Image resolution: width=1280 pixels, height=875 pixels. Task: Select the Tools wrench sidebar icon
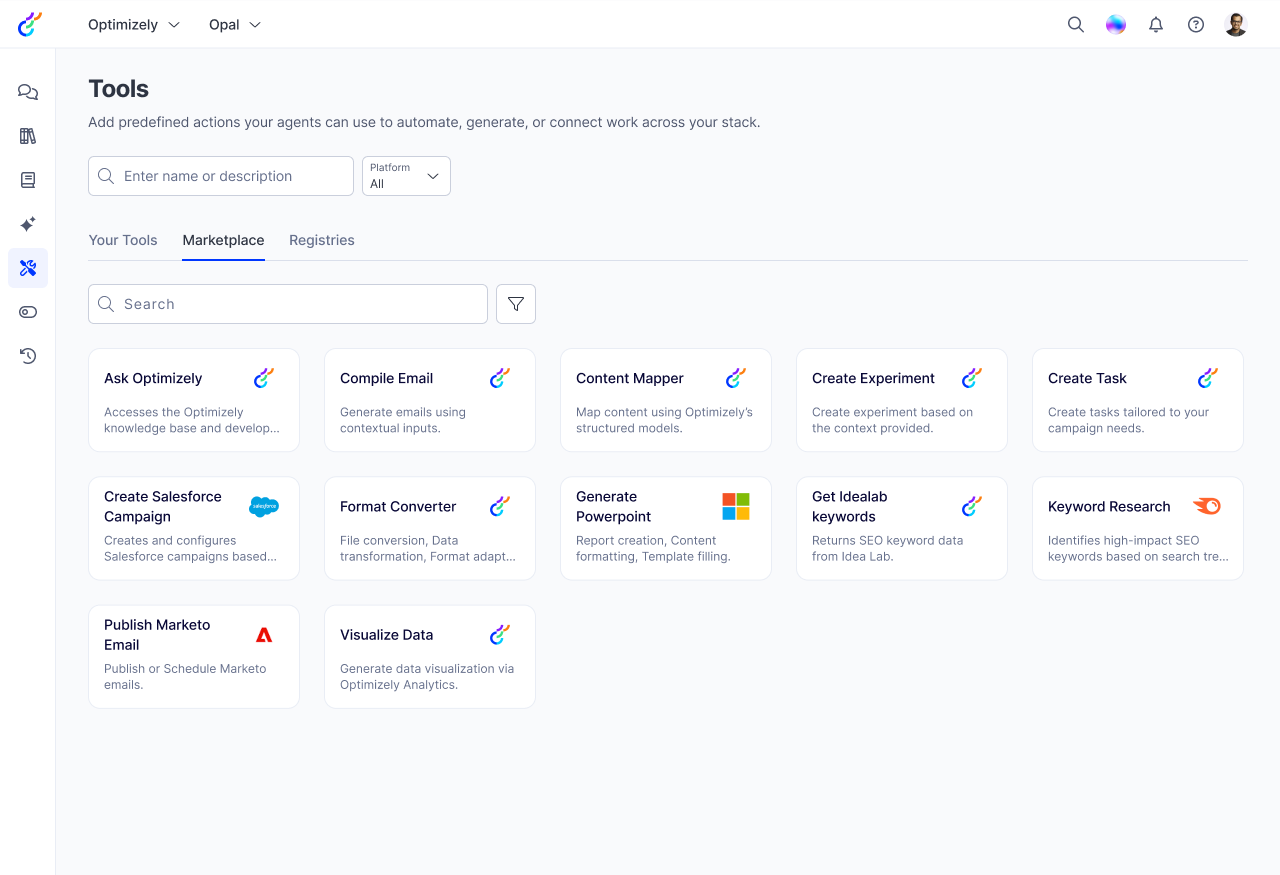[x=28, y=268]
